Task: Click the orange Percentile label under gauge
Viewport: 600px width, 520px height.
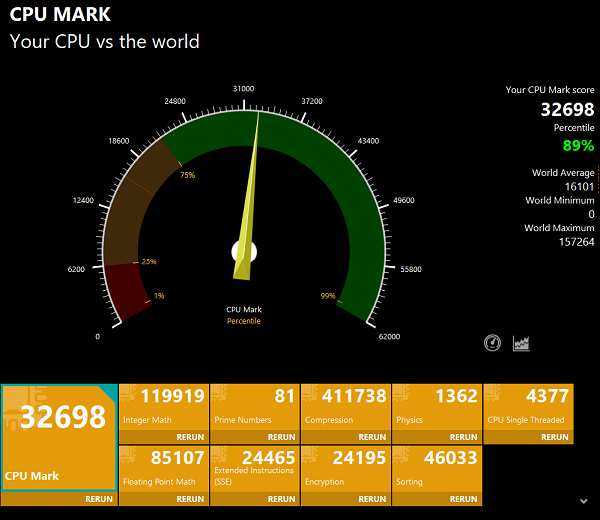Action: pyautogui.click(x=244, y=321)
